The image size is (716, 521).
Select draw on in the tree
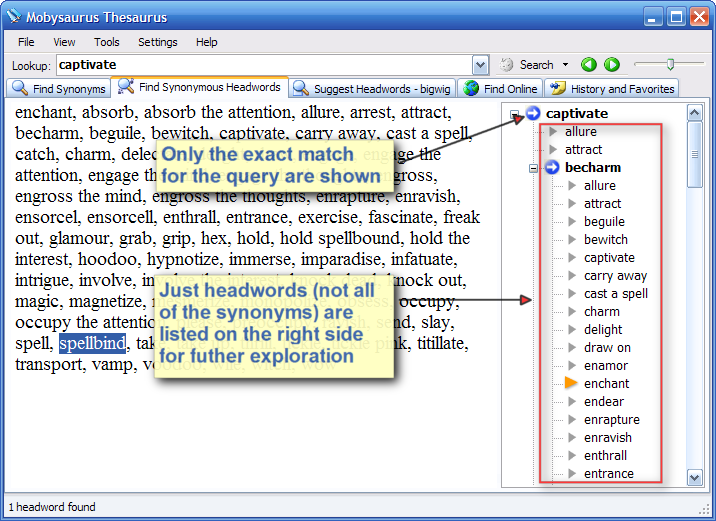[607, 347]
